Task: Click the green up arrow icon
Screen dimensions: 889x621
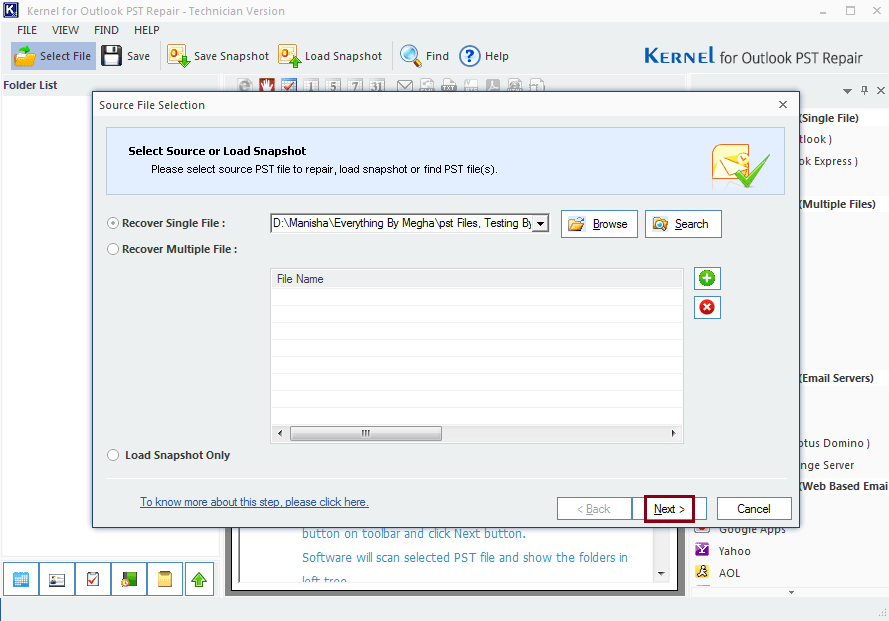Action: [x=199, y=579]
